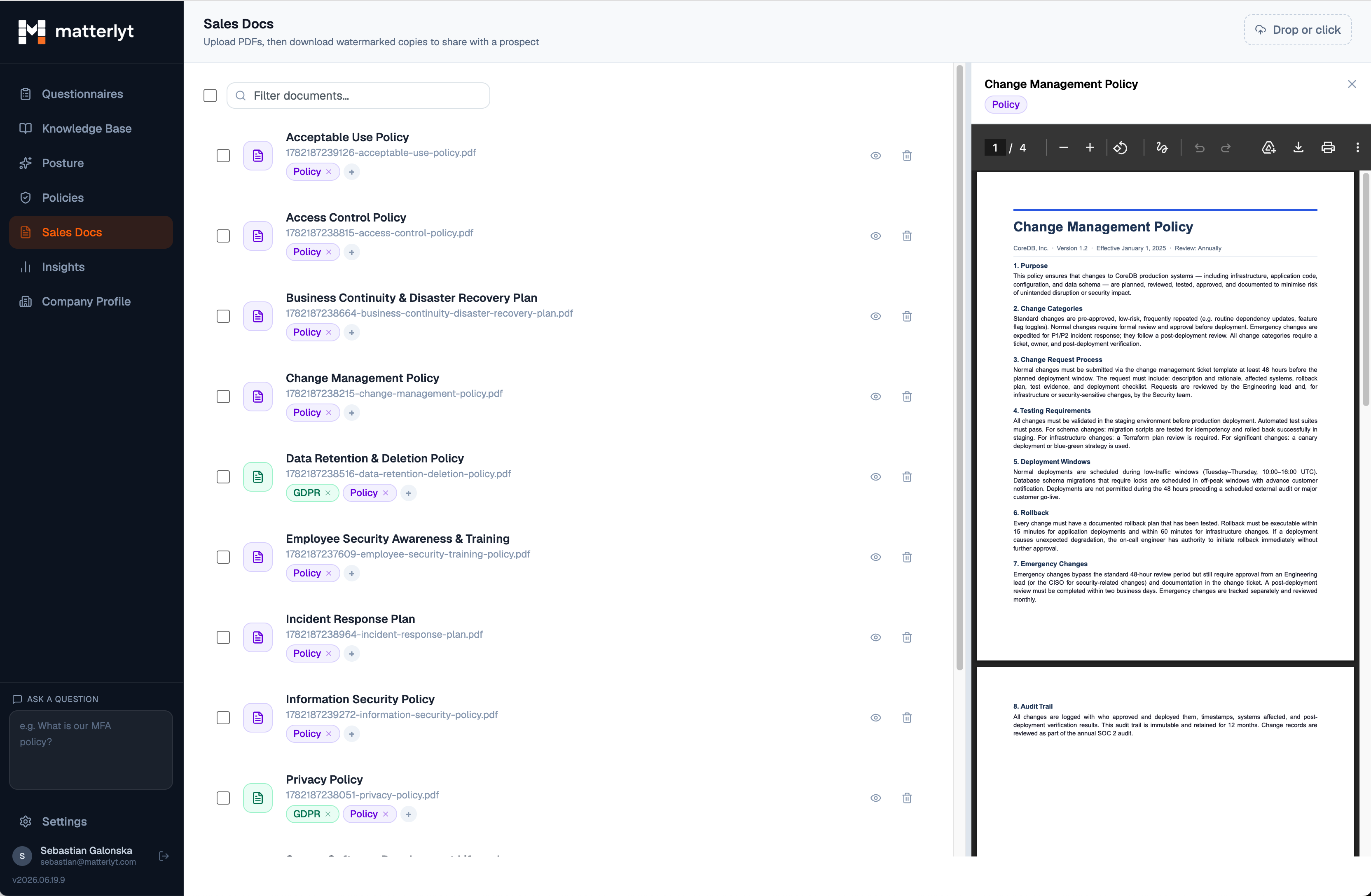This screenshot has width=1371, height=896.
Task: Remove Policy tag from Access Control Policy
Action: (x=328, y=252)
